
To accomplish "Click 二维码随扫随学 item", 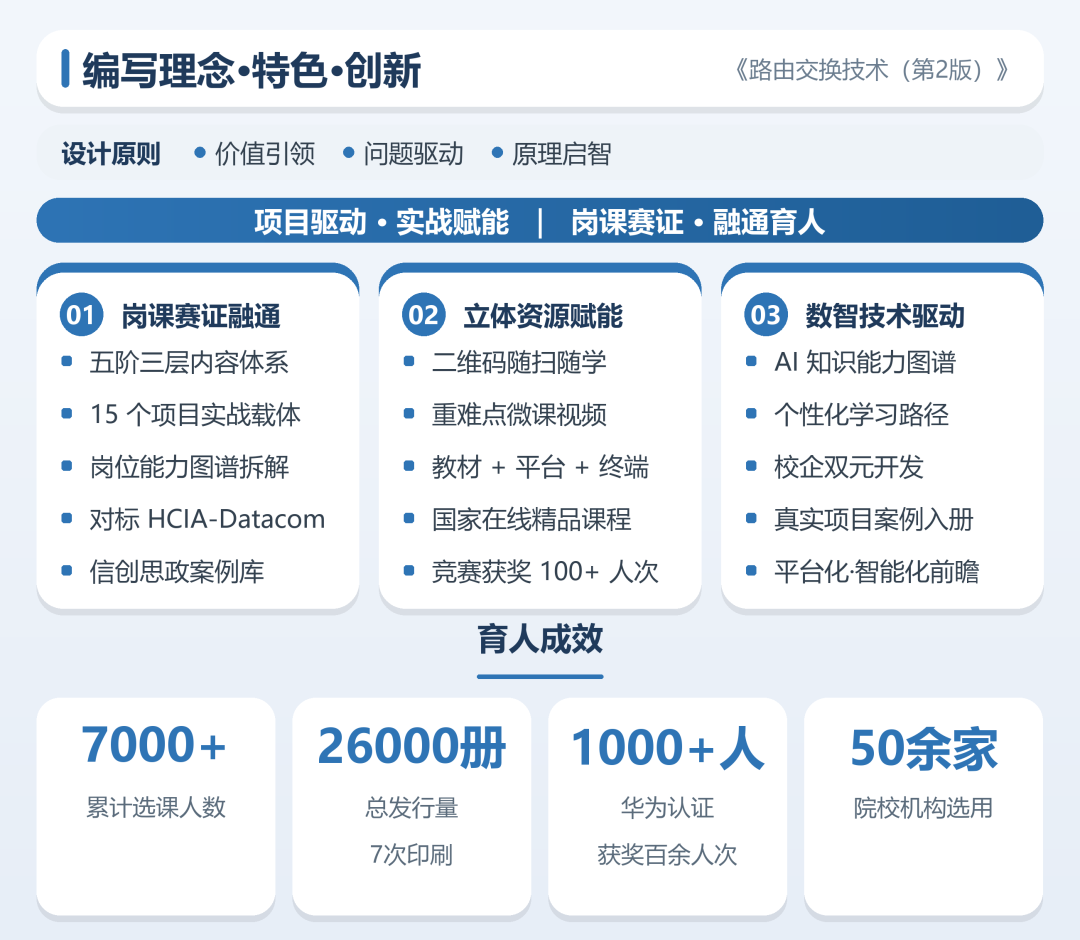I will (519, 362).
